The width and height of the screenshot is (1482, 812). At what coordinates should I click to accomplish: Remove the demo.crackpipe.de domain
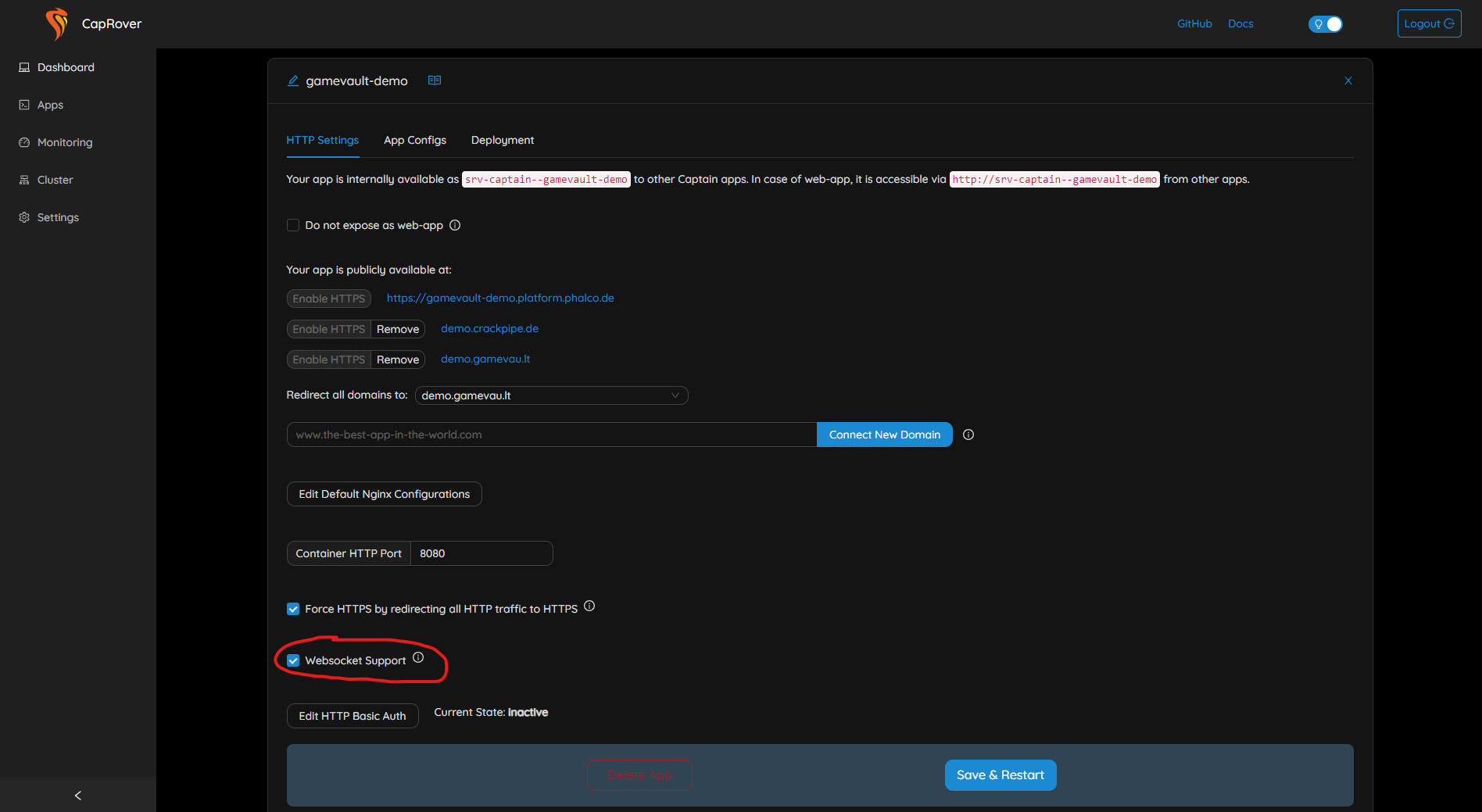[398, 329]
